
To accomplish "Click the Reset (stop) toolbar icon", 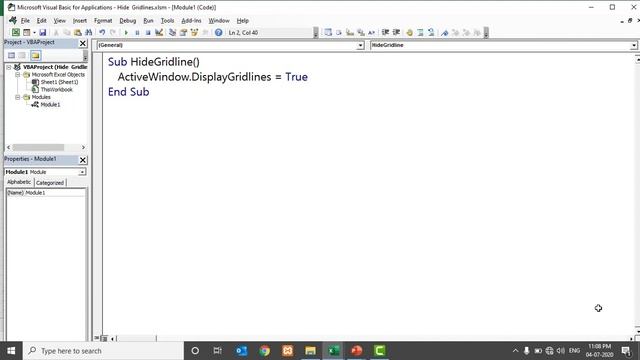I will click(148, 32).
